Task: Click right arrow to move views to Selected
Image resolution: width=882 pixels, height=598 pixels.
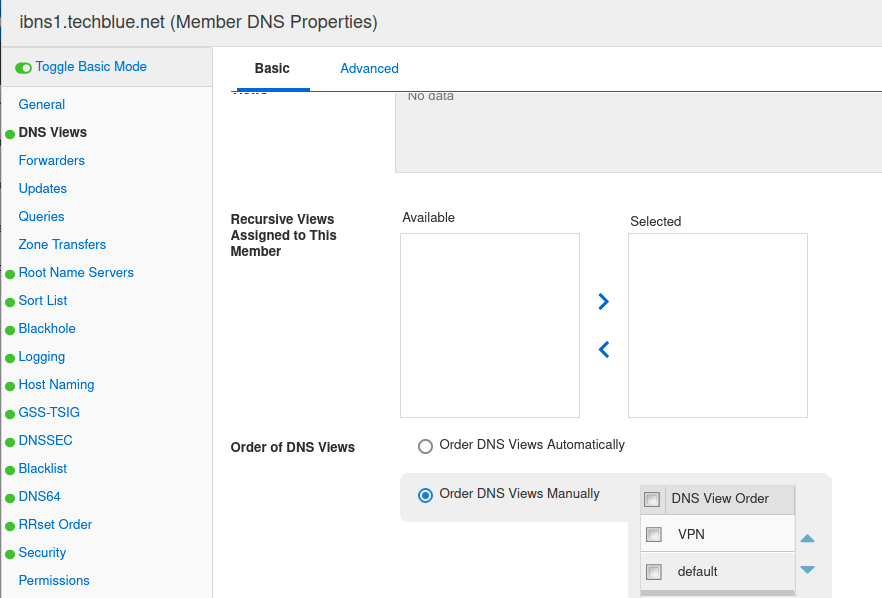Action: tap(603, 301)
